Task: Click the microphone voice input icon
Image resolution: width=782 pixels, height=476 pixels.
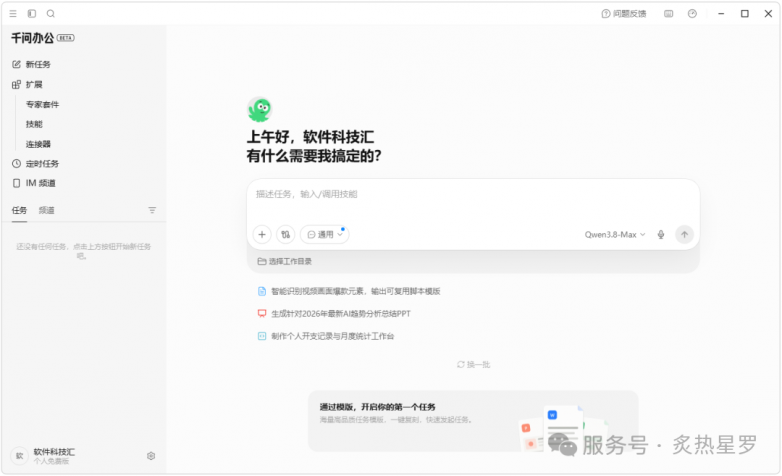Action: point(661,235)
